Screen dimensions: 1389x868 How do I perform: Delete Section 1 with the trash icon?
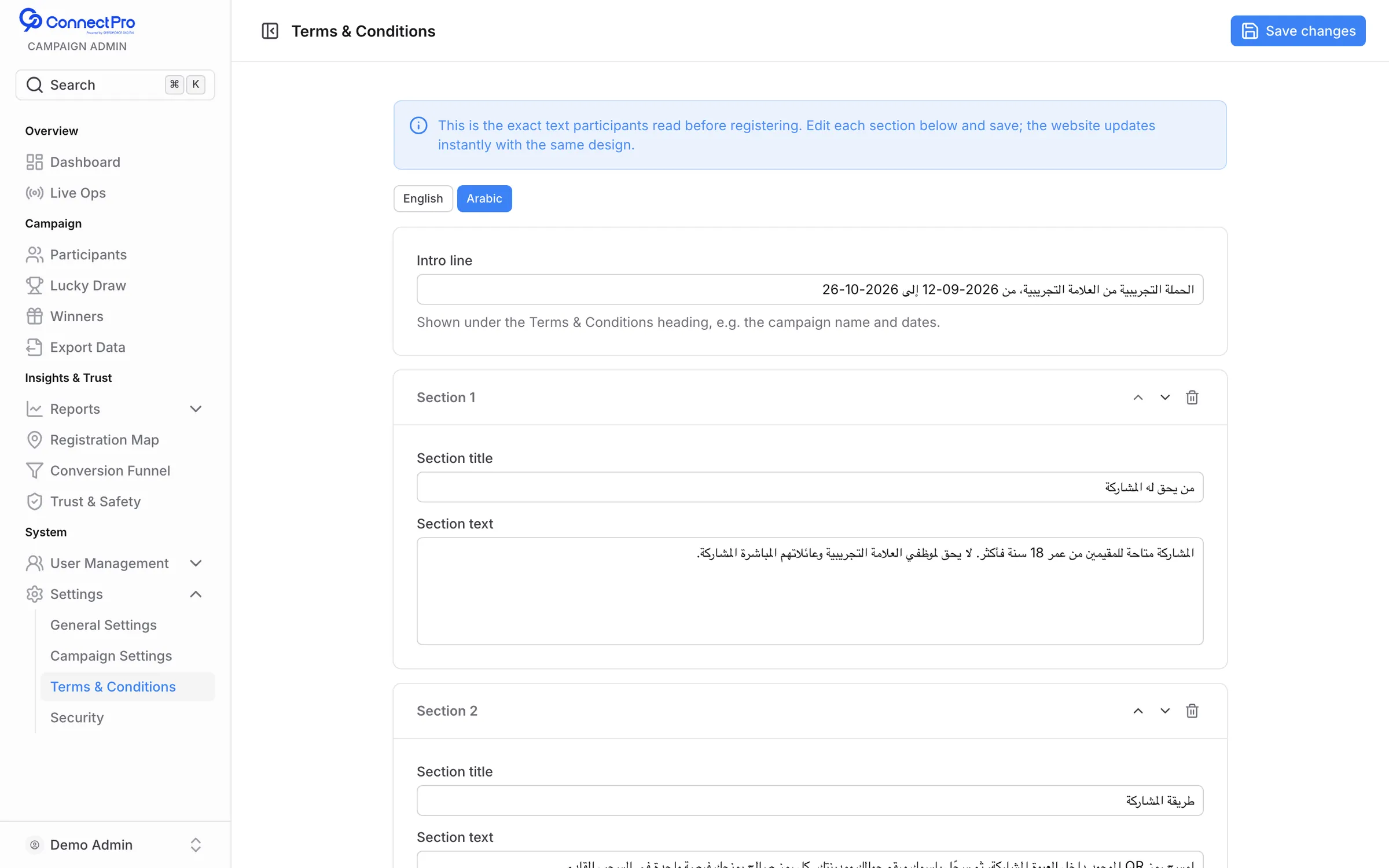tap(1192, 398)
